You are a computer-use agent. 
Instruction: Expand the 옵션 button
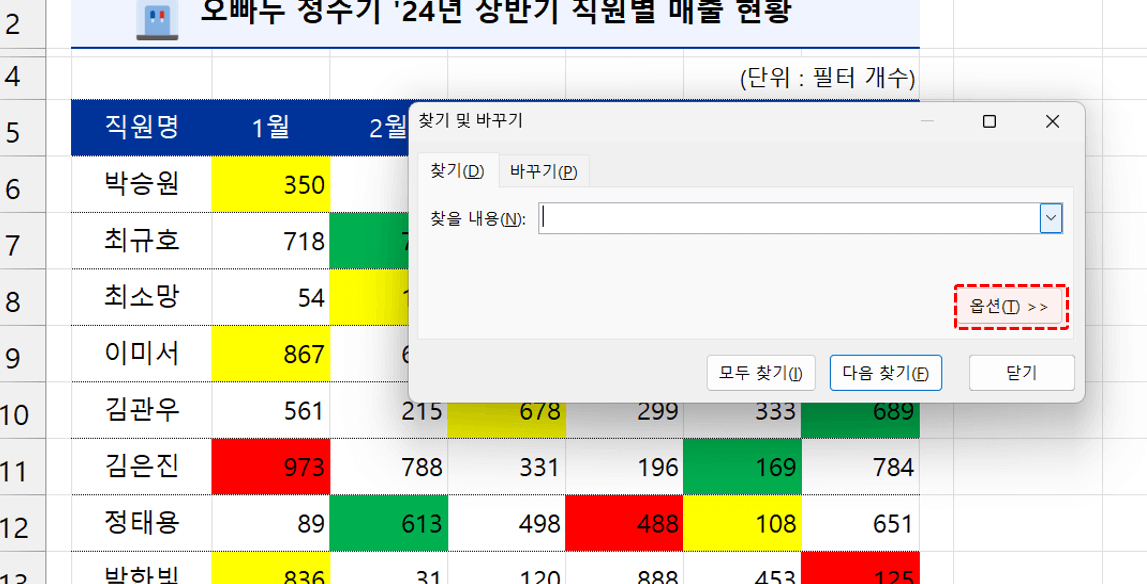[x=1009, y=307]
